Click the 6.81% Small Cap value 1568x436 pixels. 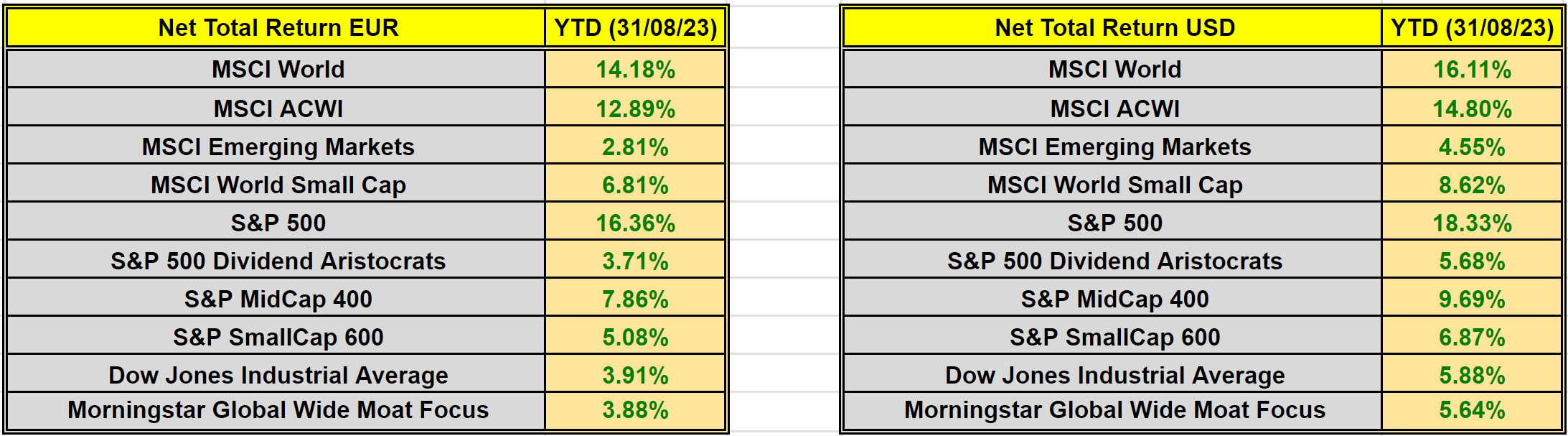(636, 185)
